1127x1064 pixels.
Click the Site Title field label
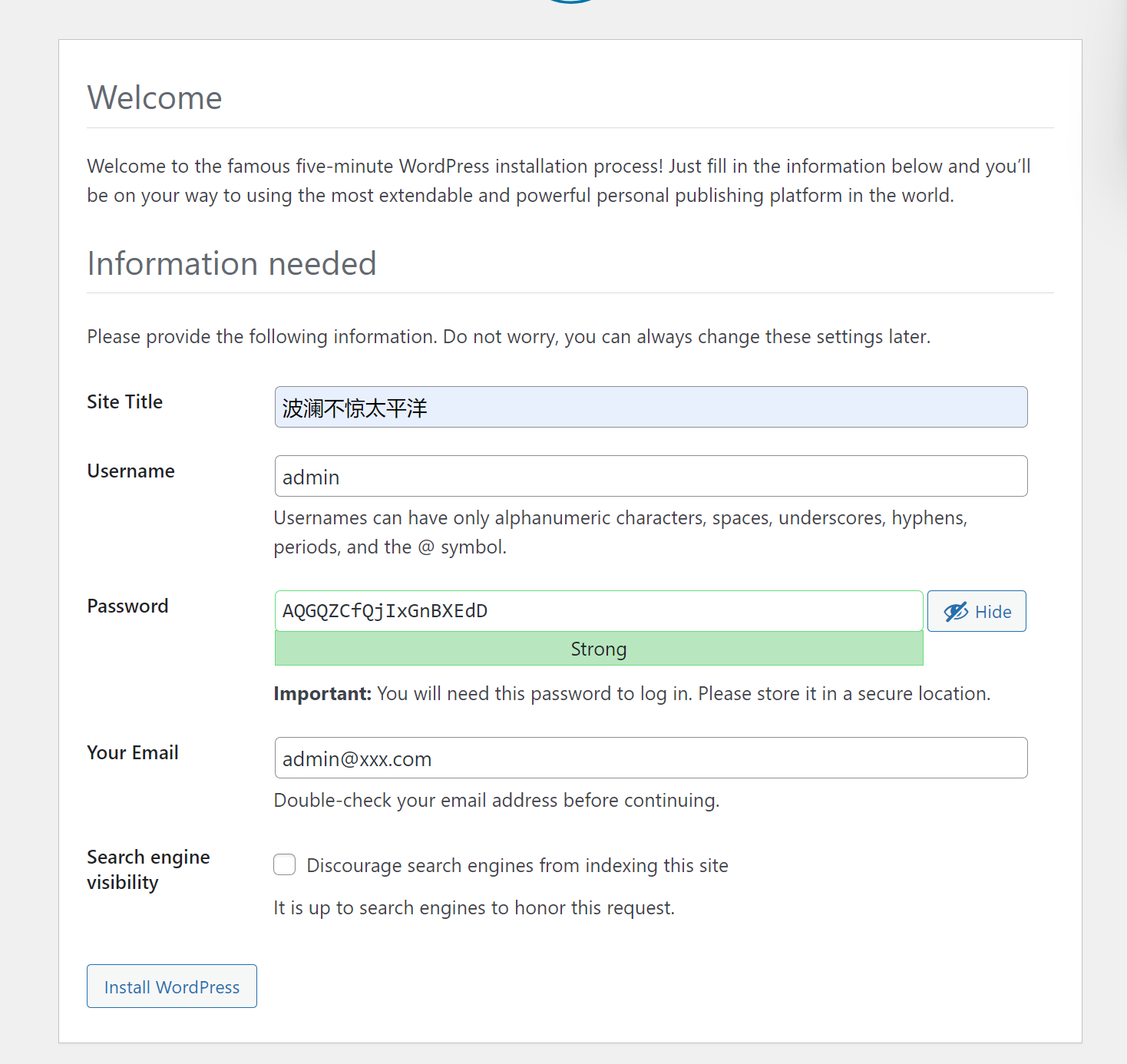click(124, 402)
